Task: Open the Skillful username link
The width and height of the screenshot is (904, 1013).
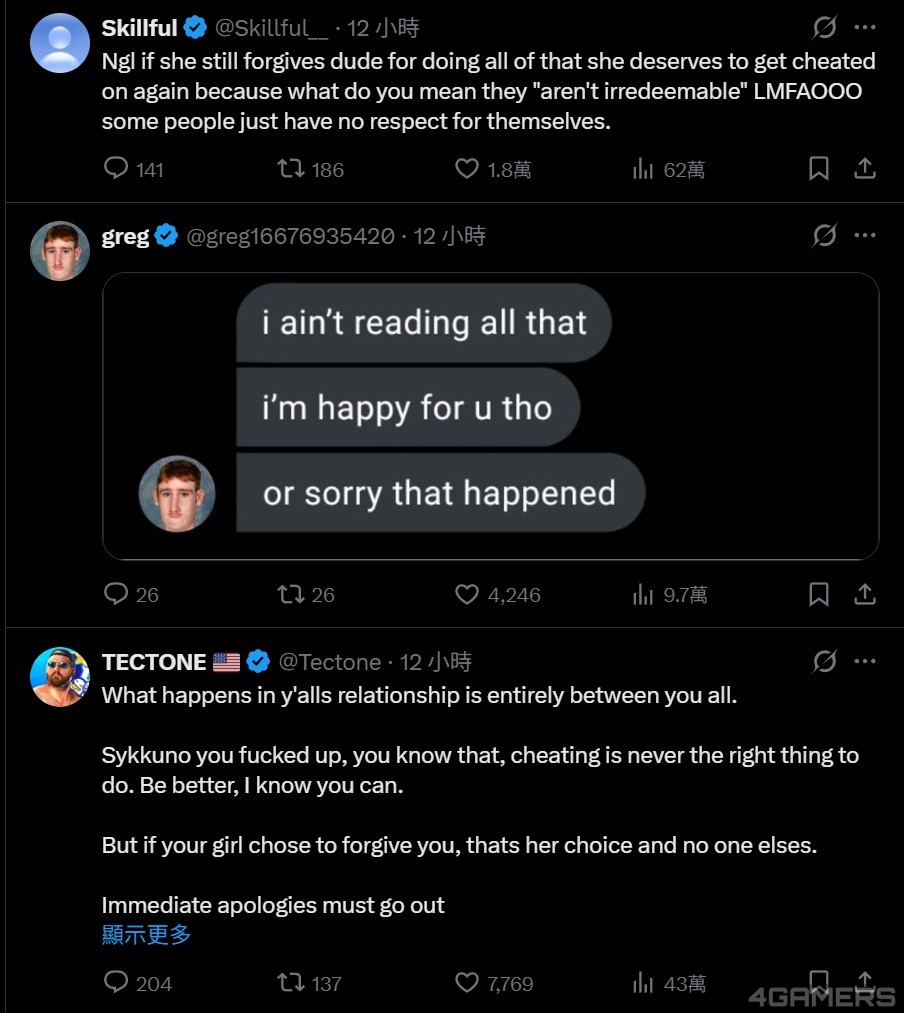Action: pos(139,28)
